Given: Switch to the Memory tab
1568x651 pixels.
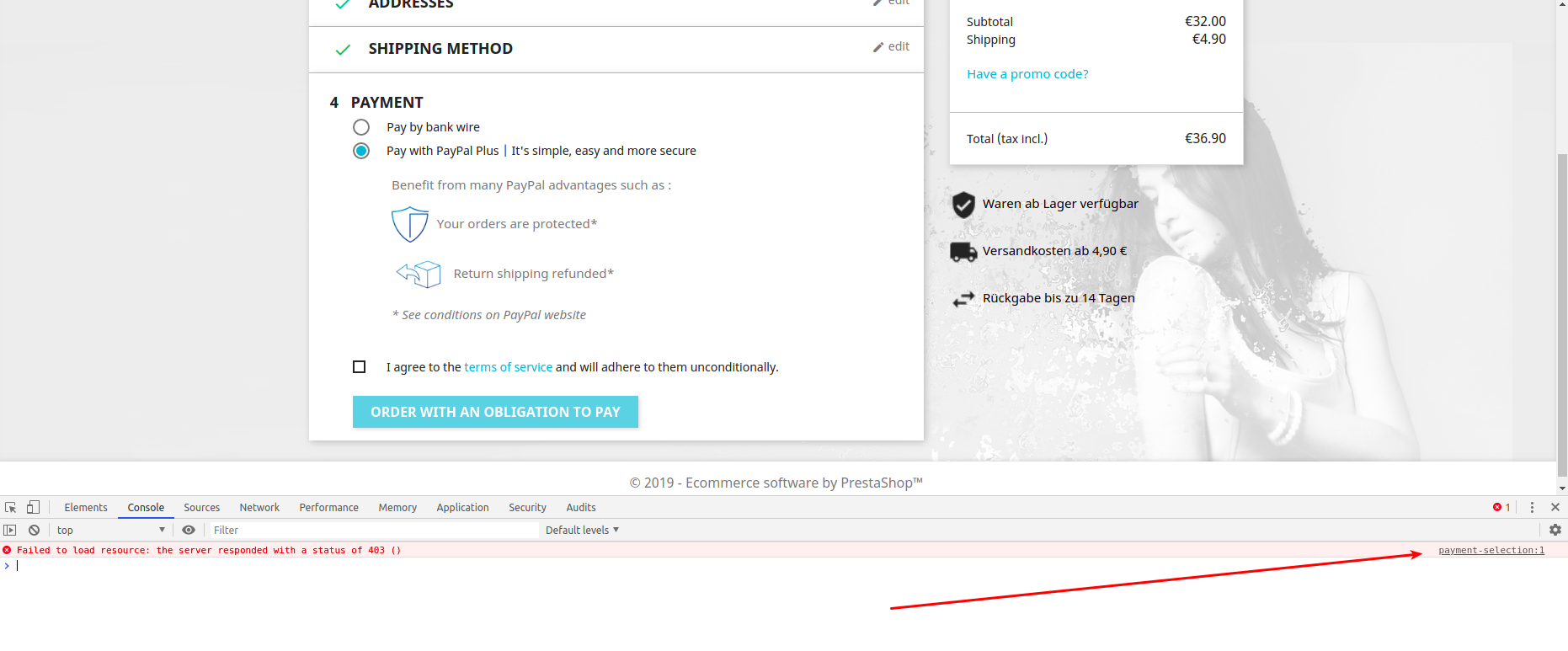Looking at the screenshot, I should point(397,507).
